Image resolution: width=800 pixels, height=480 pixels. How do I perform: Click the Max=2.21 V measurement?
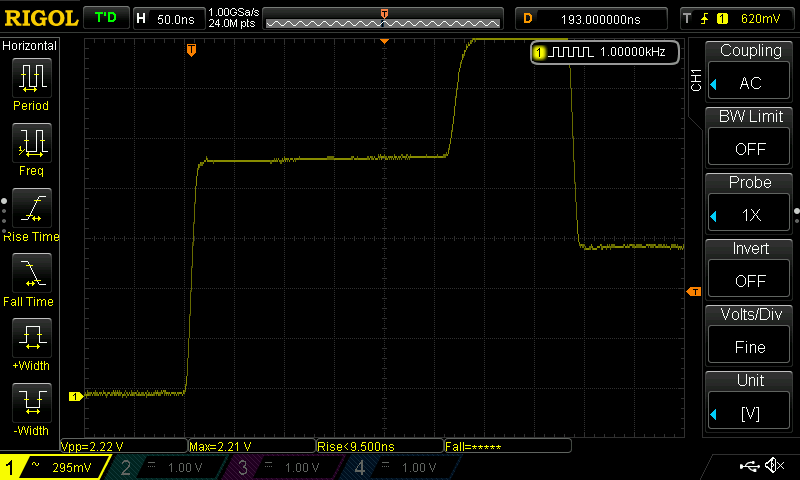[252, 446]
